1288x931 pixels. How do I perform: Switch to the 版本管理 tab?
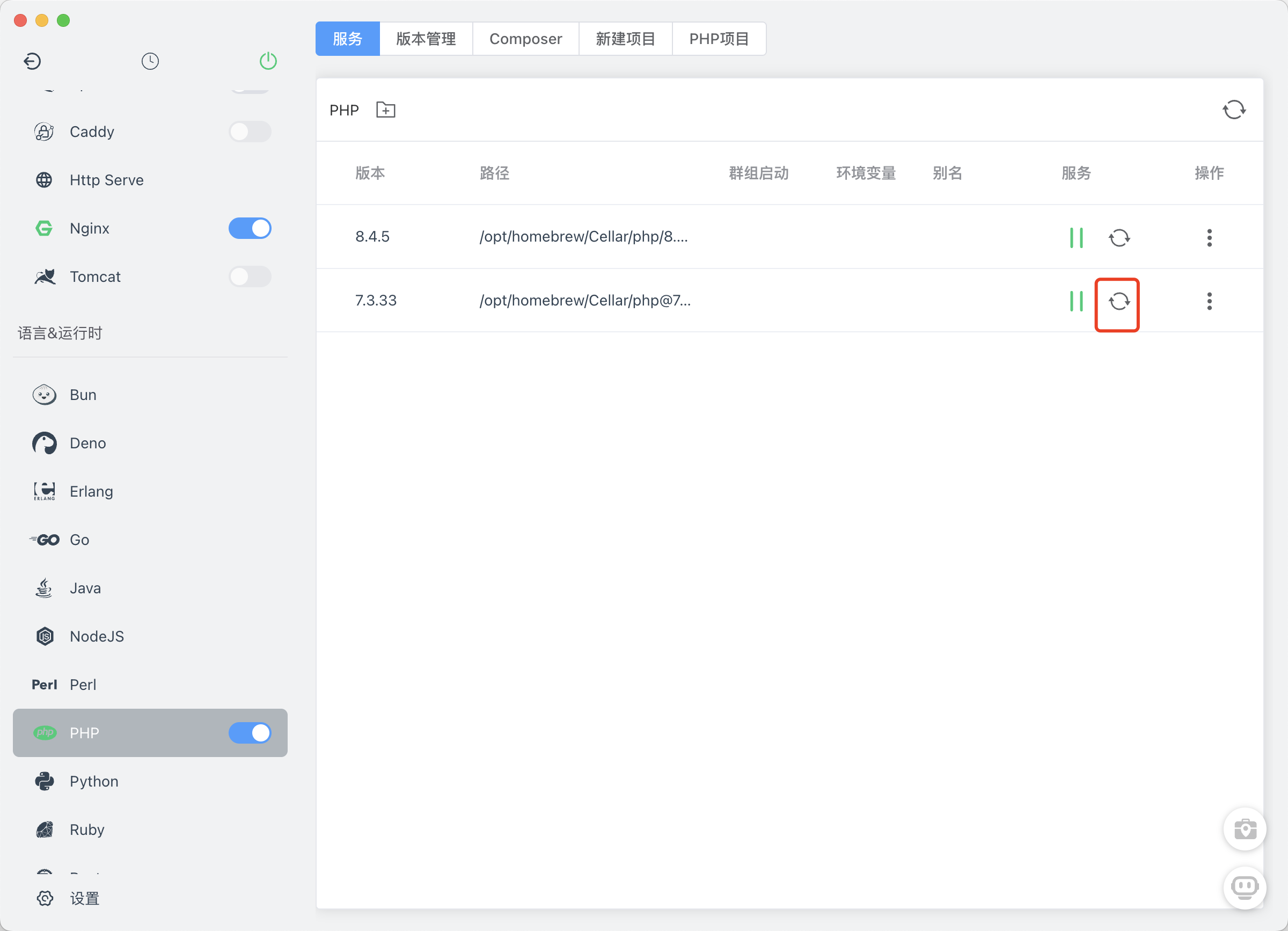coord(426,39)
